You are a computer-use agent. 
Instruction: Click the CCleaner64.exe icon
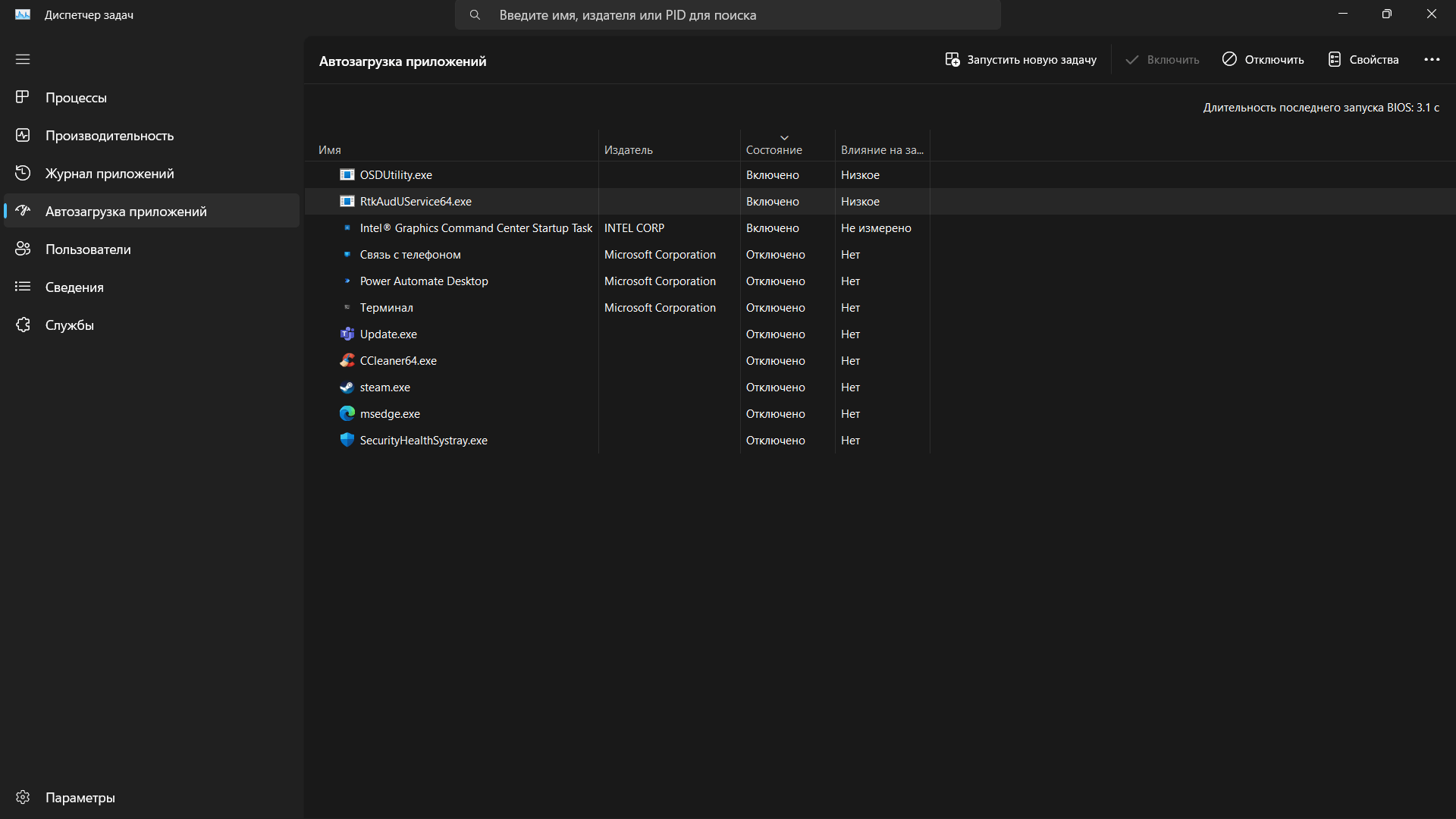click(347, 361)
